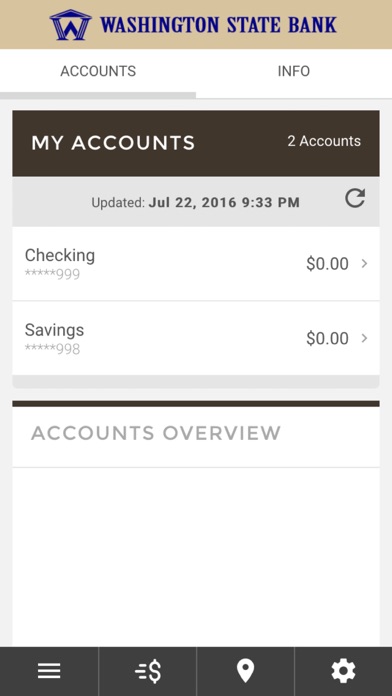
Task: Tap the Checking balance amount $0.00
Action: click(327, 264)
